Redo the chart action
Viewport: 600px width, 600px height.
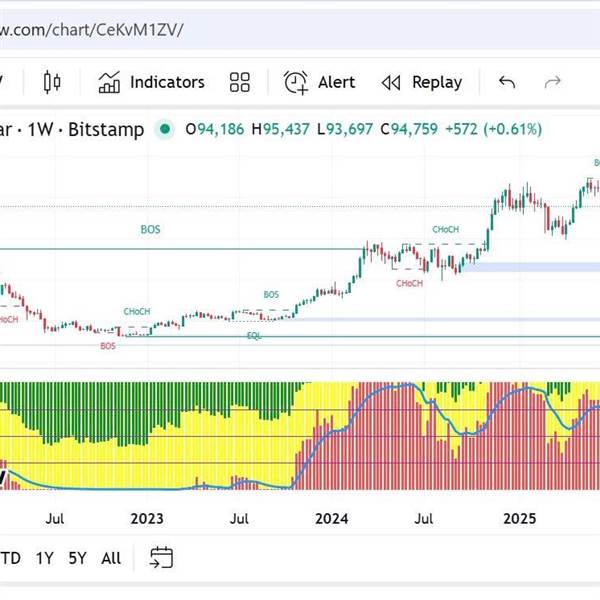(x=552, y=82)
